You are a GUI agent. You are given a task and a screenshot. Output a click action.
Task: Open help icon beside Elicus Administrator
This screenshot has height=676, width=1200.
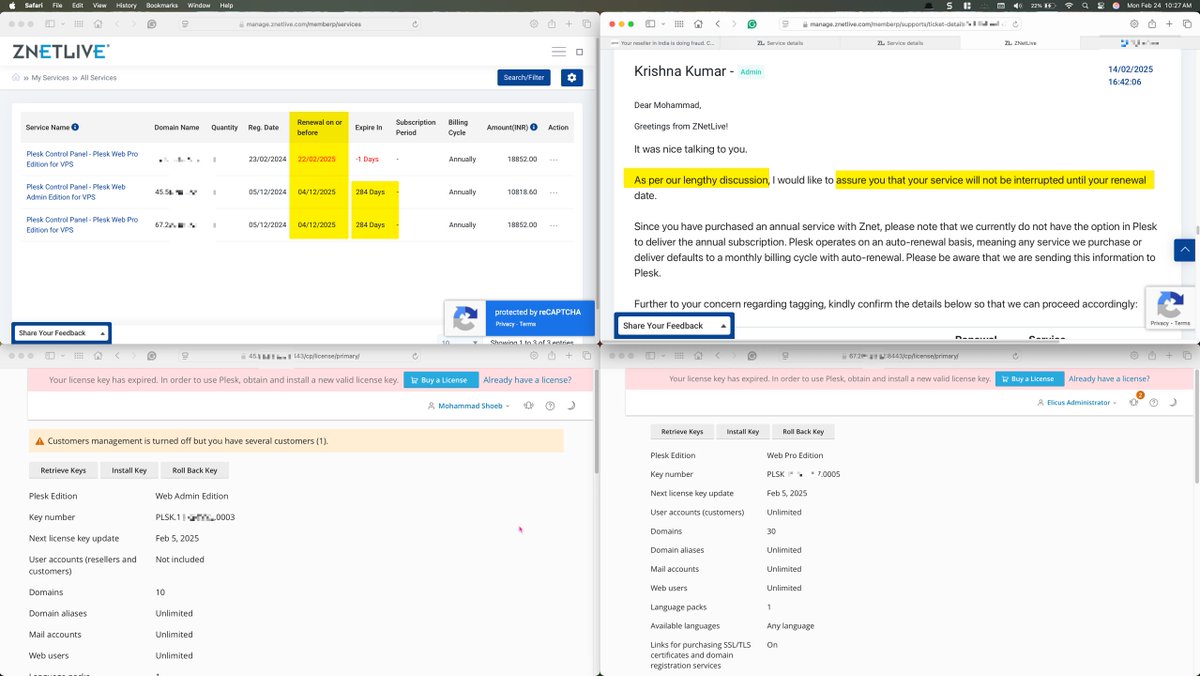pos(1153,403)
